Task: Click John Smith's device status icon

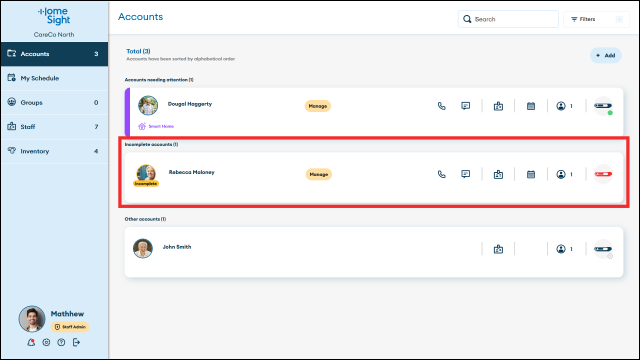Action: [x=603, y=249]
